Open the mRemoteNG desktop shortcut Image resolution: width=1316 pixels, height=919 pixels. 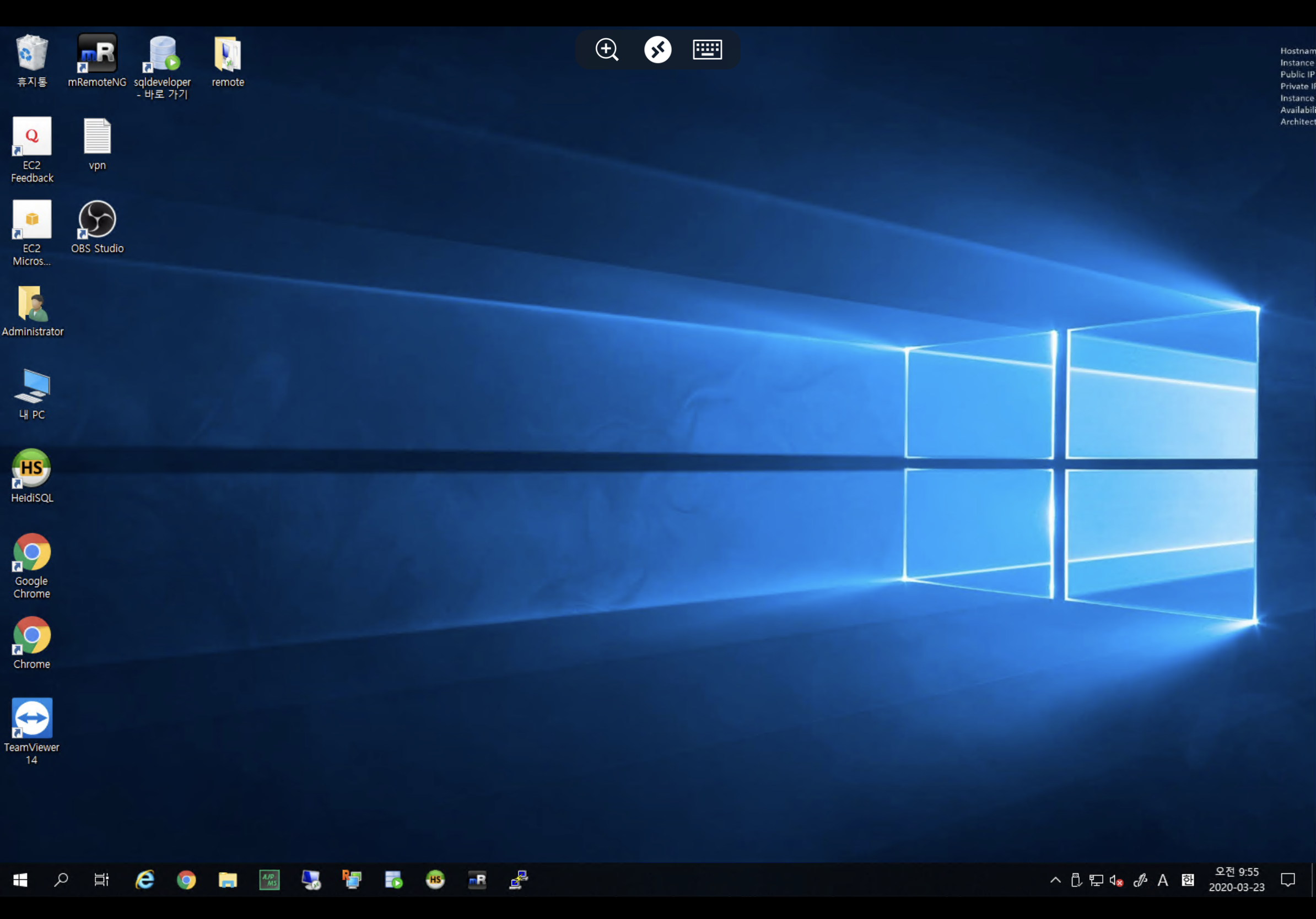pyautogui.click(x=97, y=54)
